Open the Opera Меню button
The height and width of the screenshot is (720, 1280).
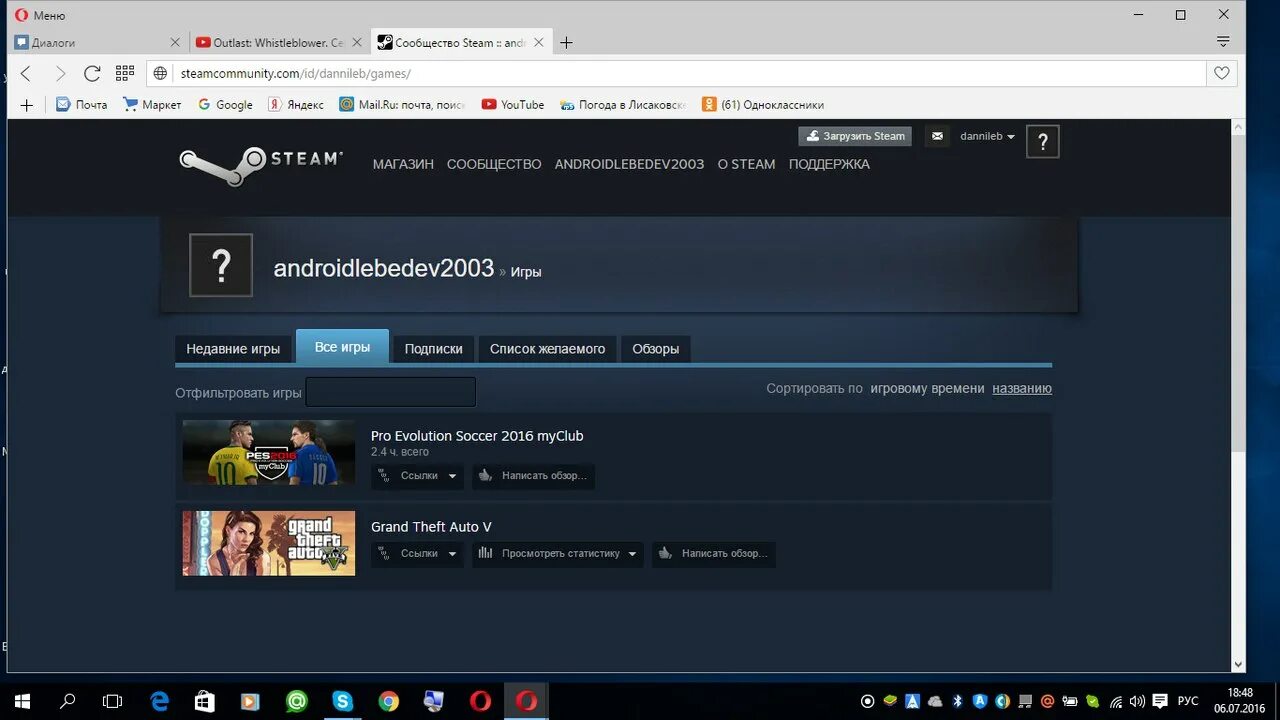click(40, 15)
